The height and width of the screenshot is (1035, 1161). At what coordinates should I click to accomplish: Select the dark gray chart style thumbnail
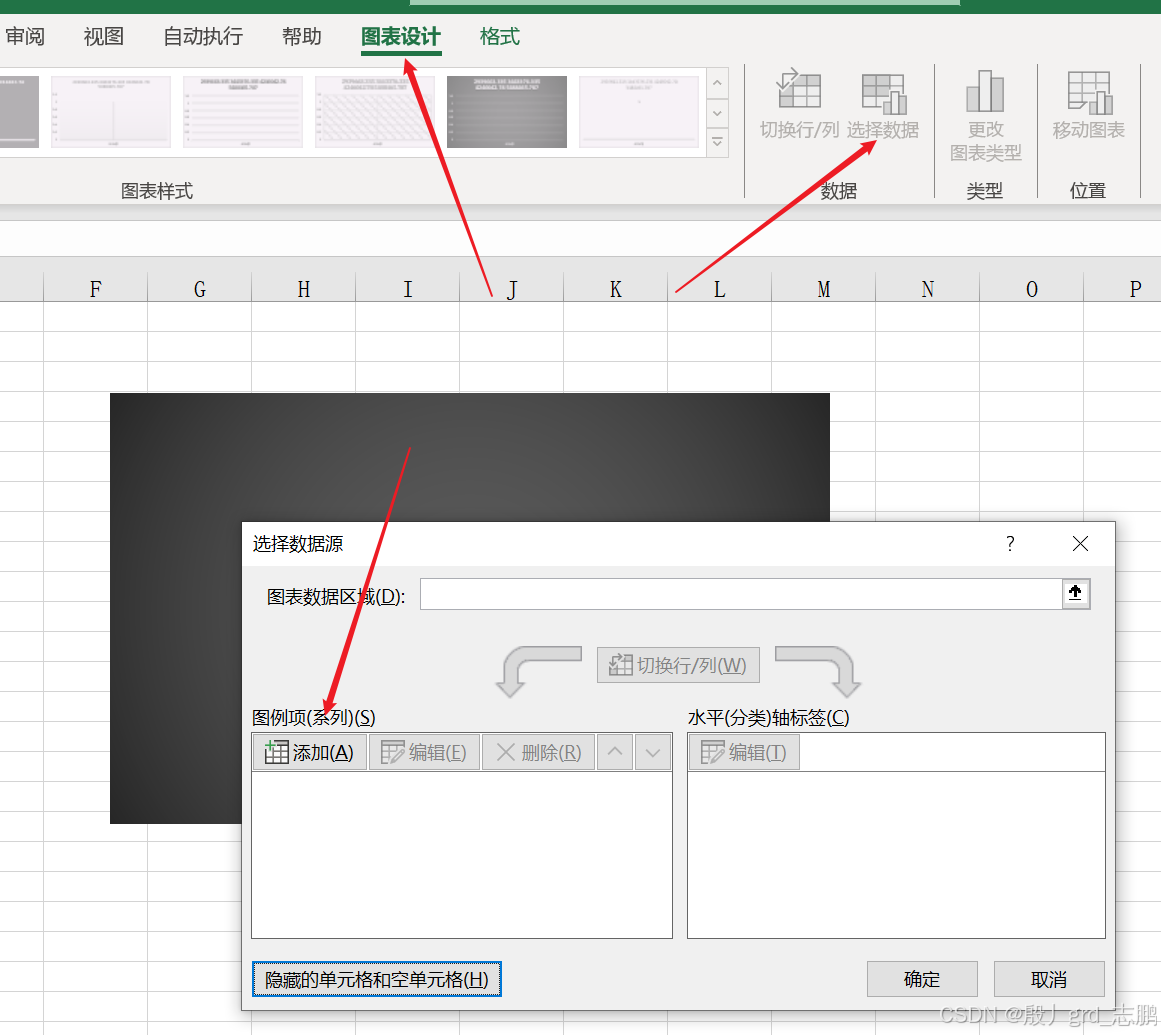coord(507,112)
